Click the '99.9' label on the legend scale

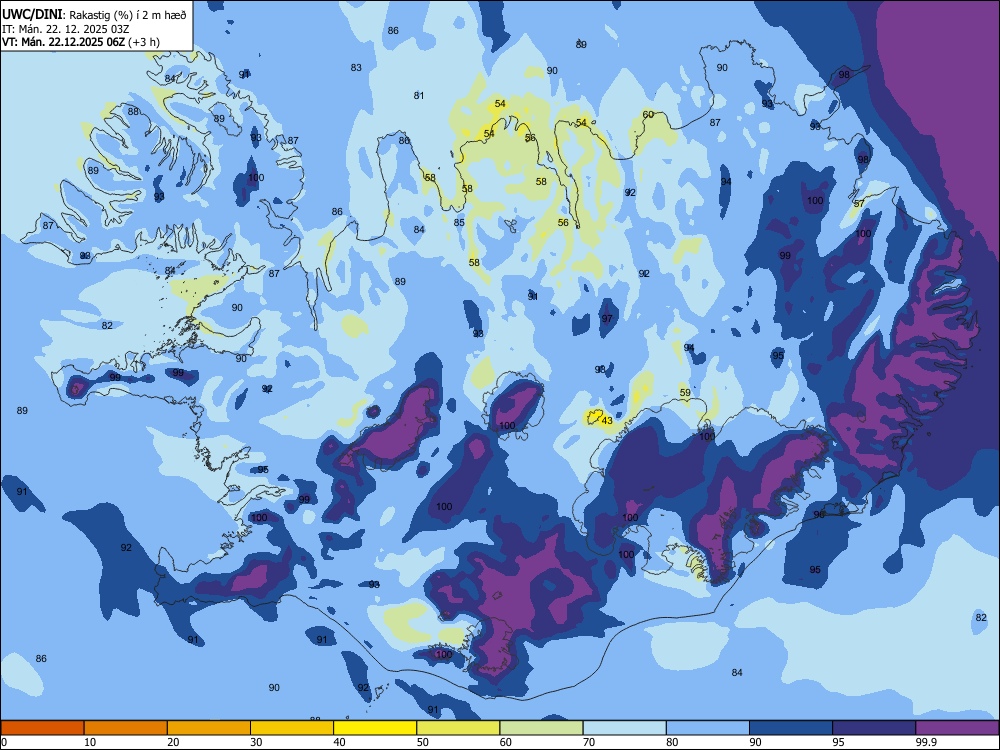coord(924,742)
